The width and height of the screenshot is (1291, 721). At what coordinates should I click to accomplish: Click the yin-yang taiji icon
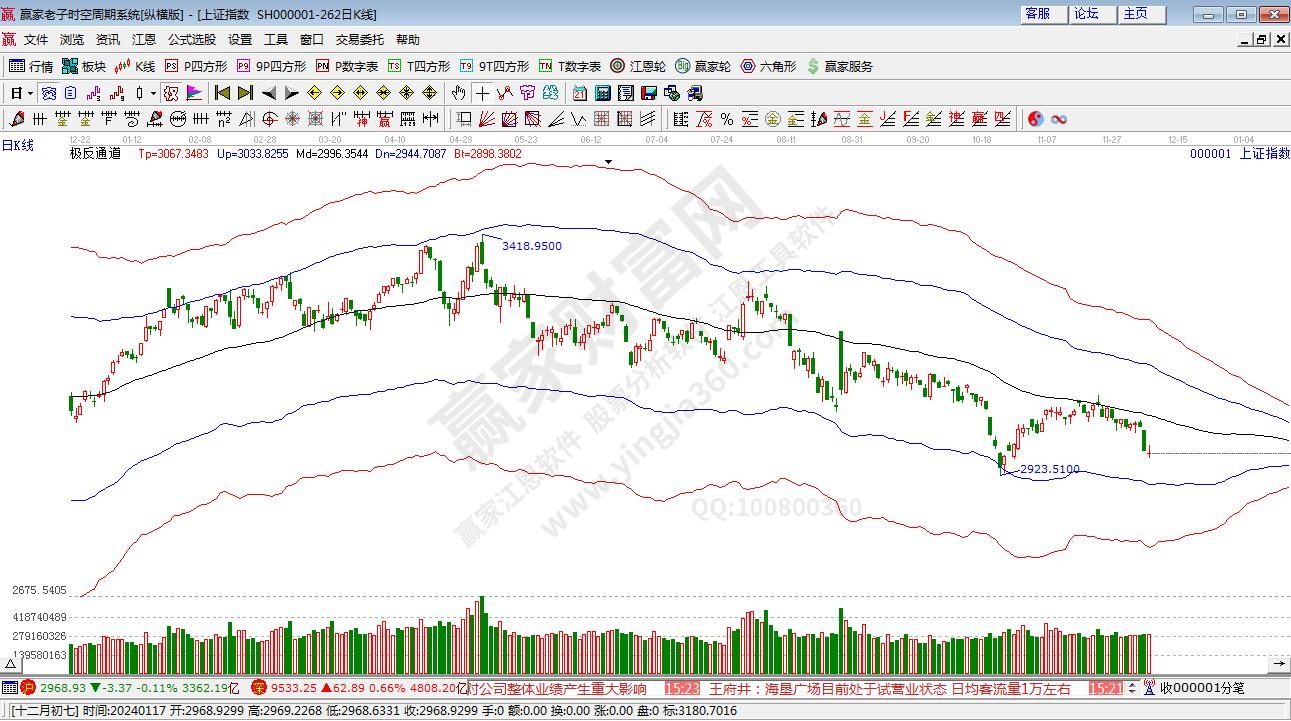pos(1035,119)
